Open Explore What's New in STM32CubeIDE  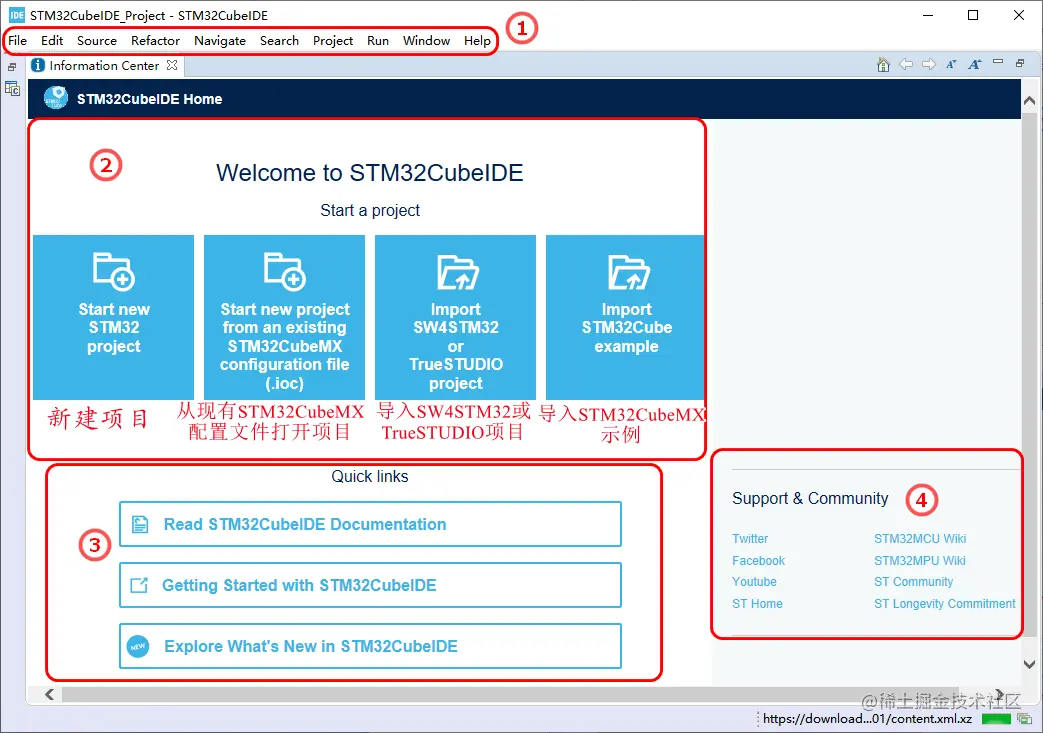pyautogui.click(x=370, y=646)
